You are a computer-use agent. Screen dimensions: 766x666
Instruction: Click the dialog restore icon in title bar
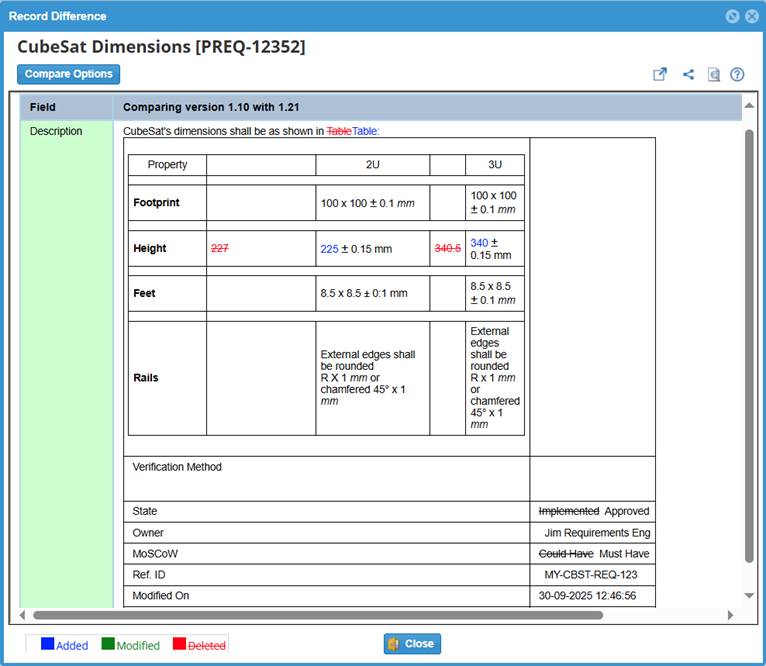[732, 16]
